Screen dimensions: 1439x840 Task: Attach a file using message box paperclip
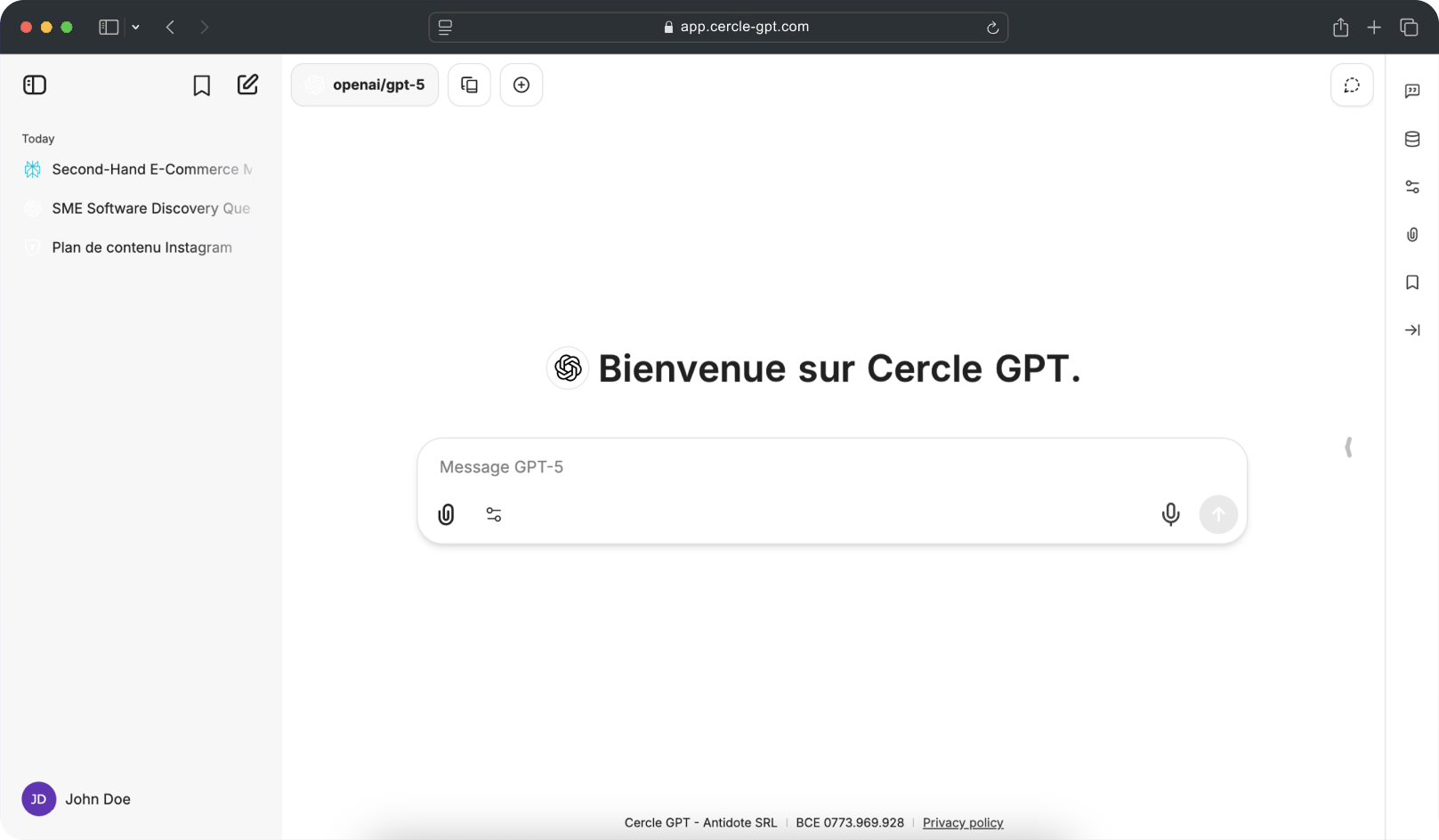[x=447, y=514]
